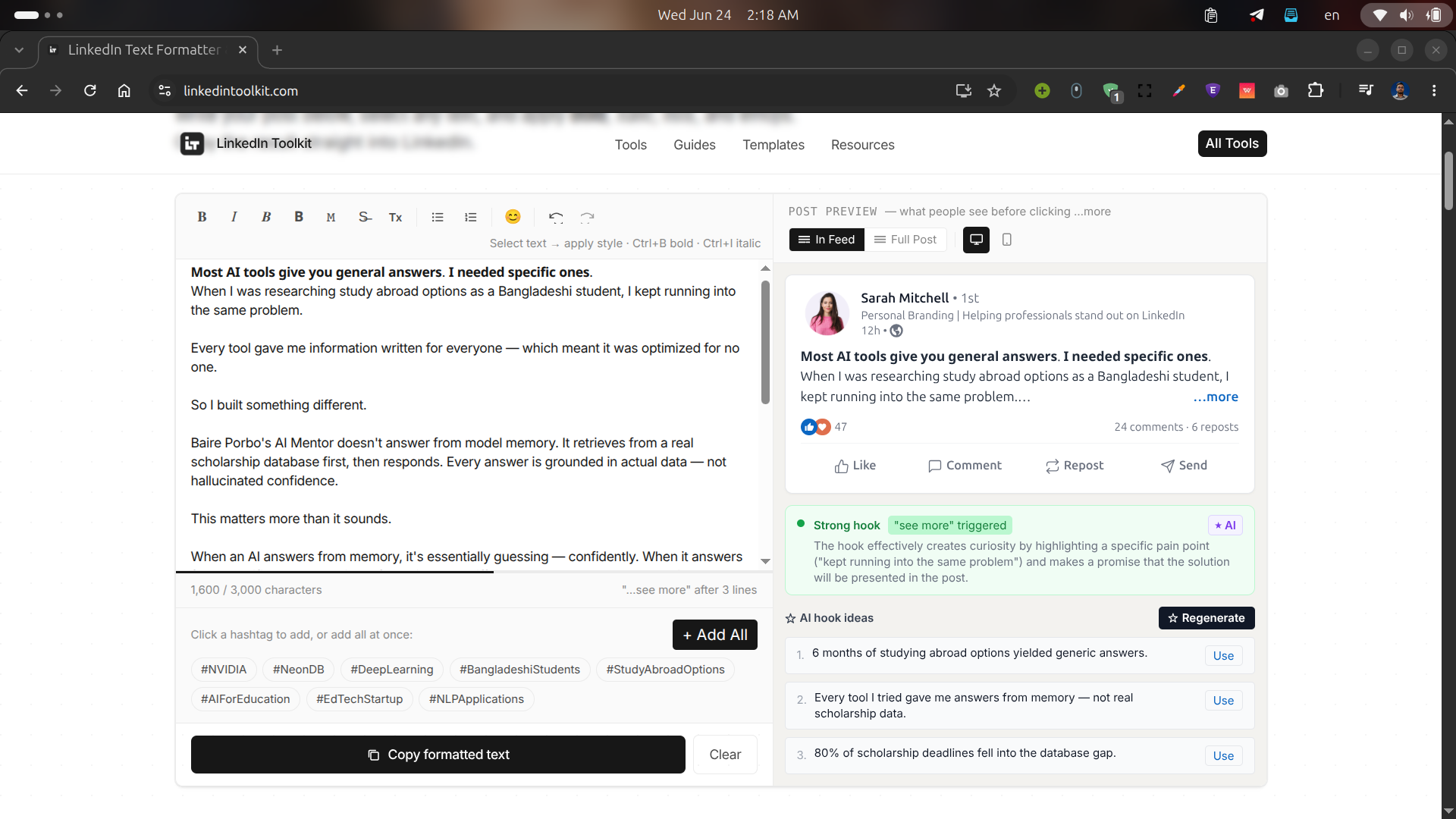This screenshot has height=819, width=1456.
Task: Click the page vertical scrollbar
Action: coord(1448,181)
